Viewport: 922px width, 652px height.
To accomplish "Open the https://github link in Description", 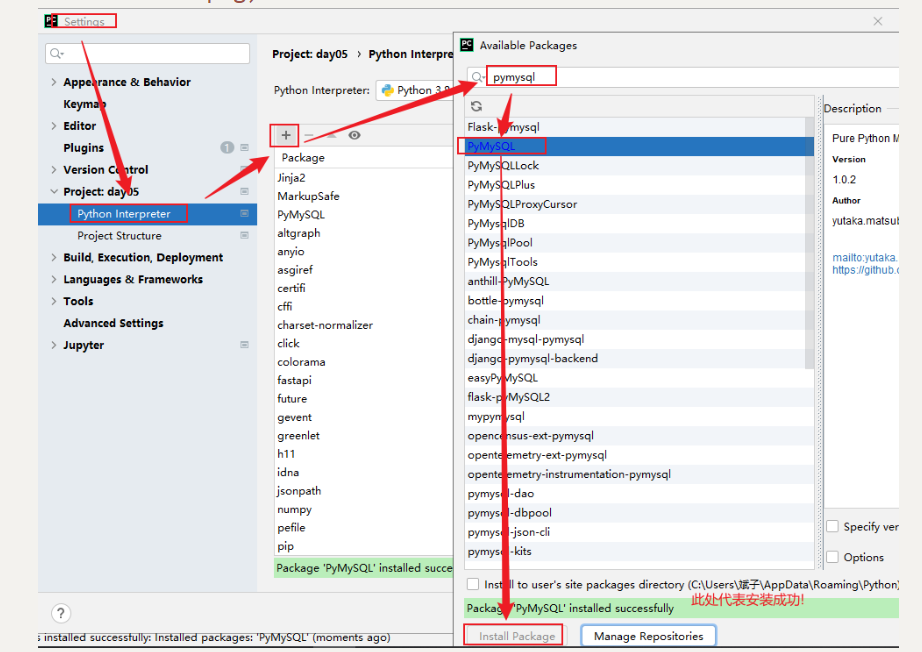I will click(865, 270).
